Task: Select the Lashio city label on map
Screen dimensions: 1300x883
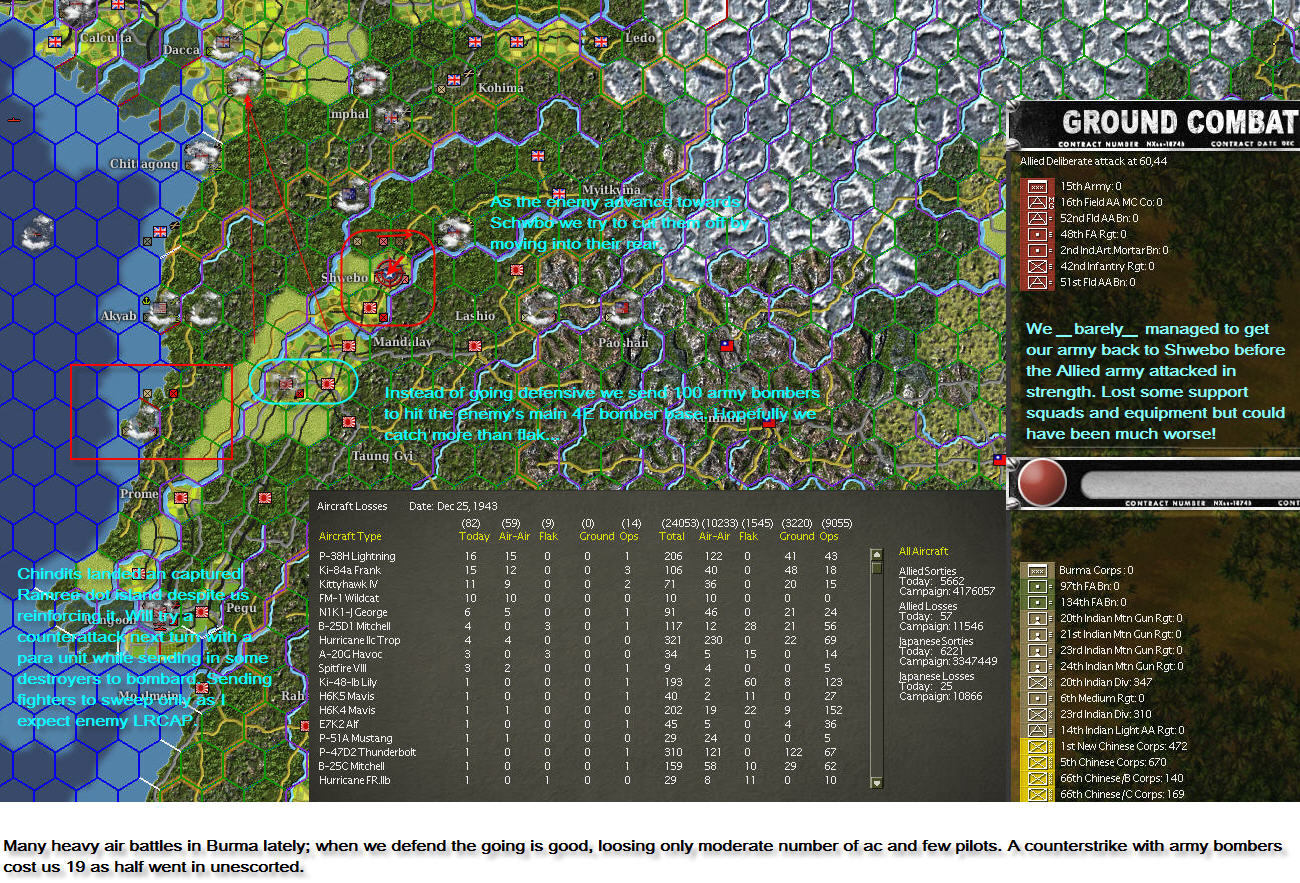Action: [475, 316]
